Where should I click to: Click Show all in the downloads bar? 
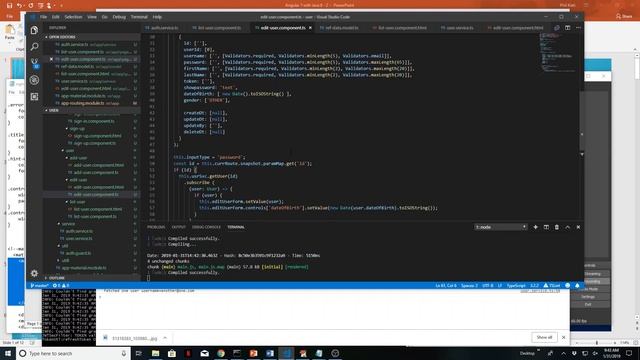(x=544, y=337)
